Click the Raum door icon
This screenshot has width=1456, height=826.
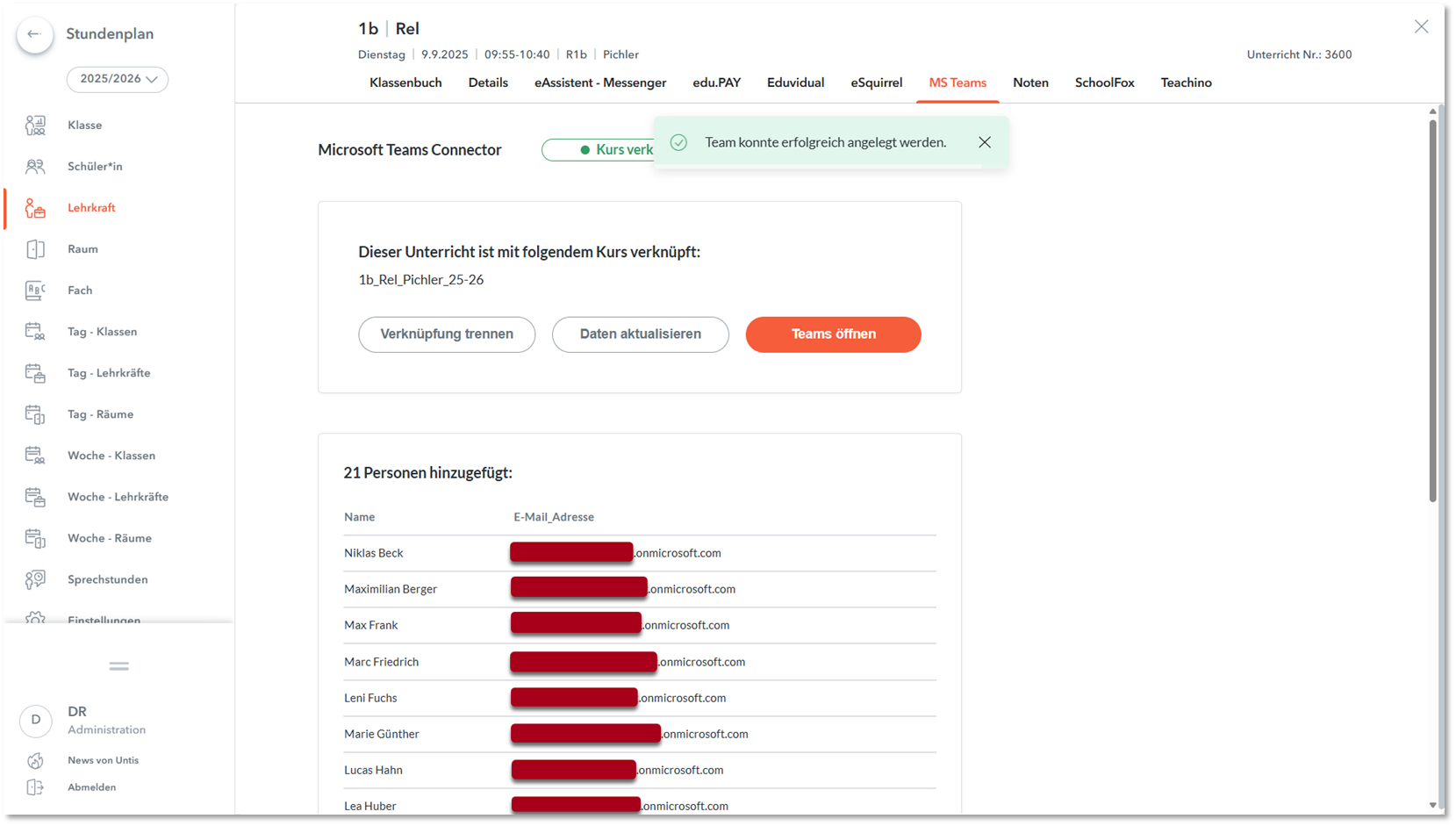(35, 249)
